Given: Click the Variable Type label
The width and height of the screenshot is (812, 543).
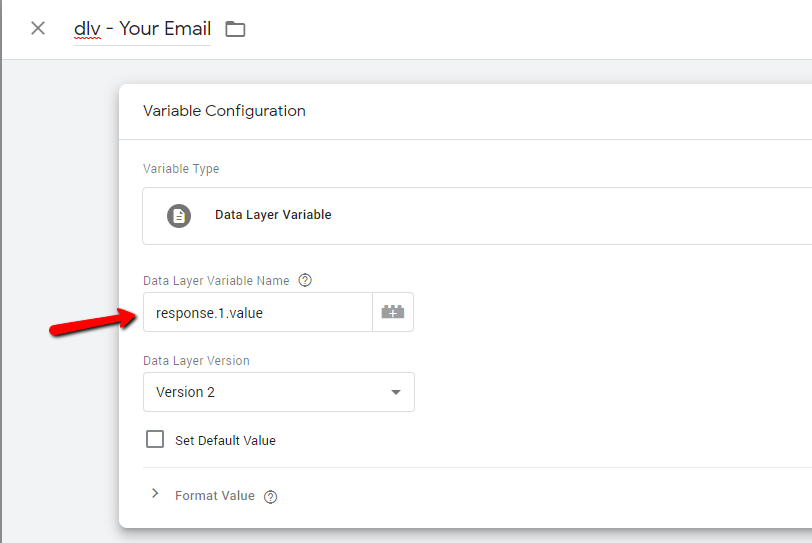Looking at the screenshot, I should pos(181,169).
